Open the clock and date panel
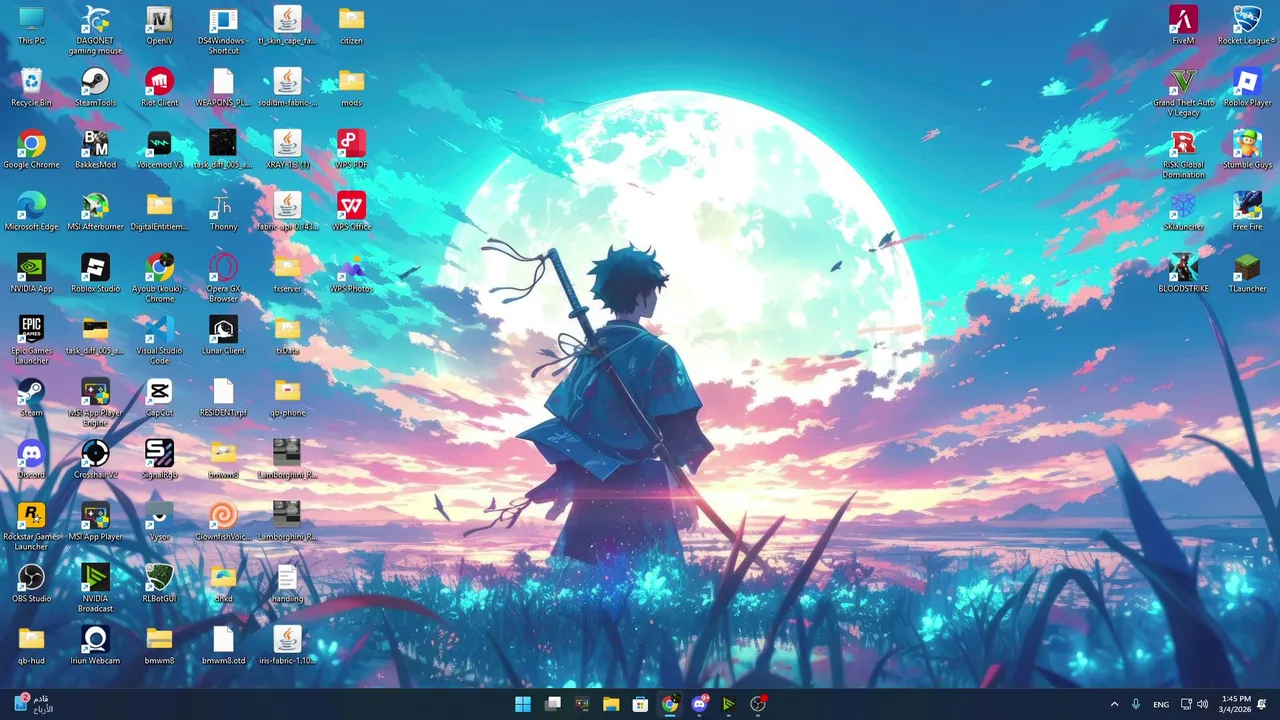This screenshot has width=1280, height=720. (x=1236, y=704)
